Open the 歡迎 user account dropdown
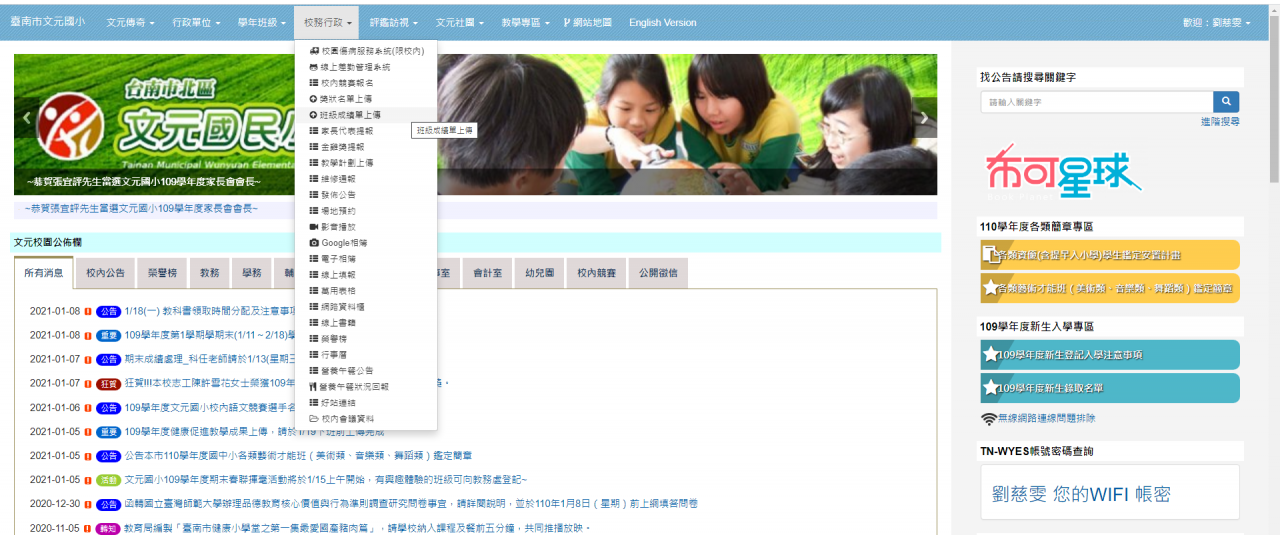The width and height of the screenshot is (1280, 535). pos(1216,22)
